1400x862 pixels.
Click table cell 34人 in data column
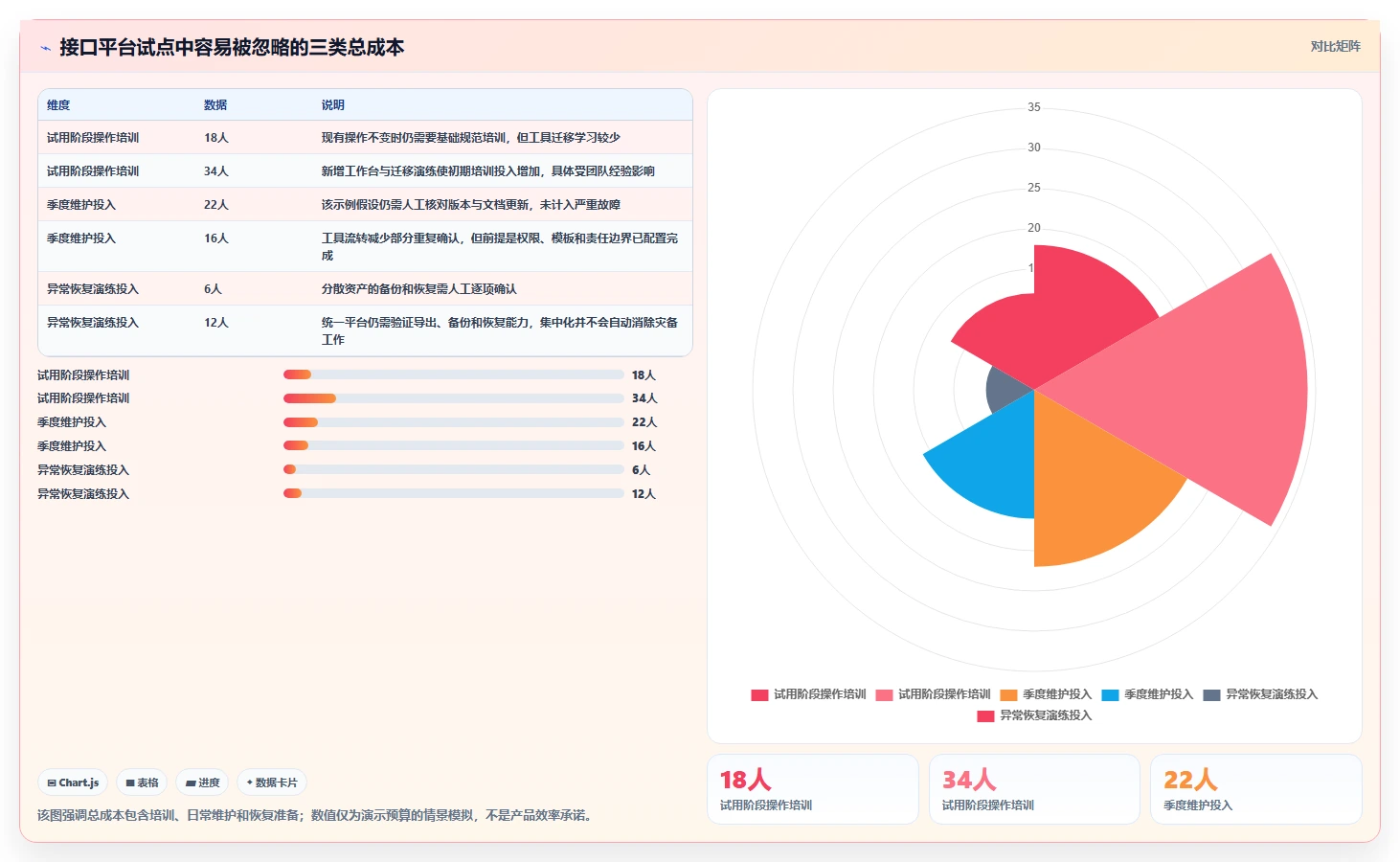tap(216, 171)
